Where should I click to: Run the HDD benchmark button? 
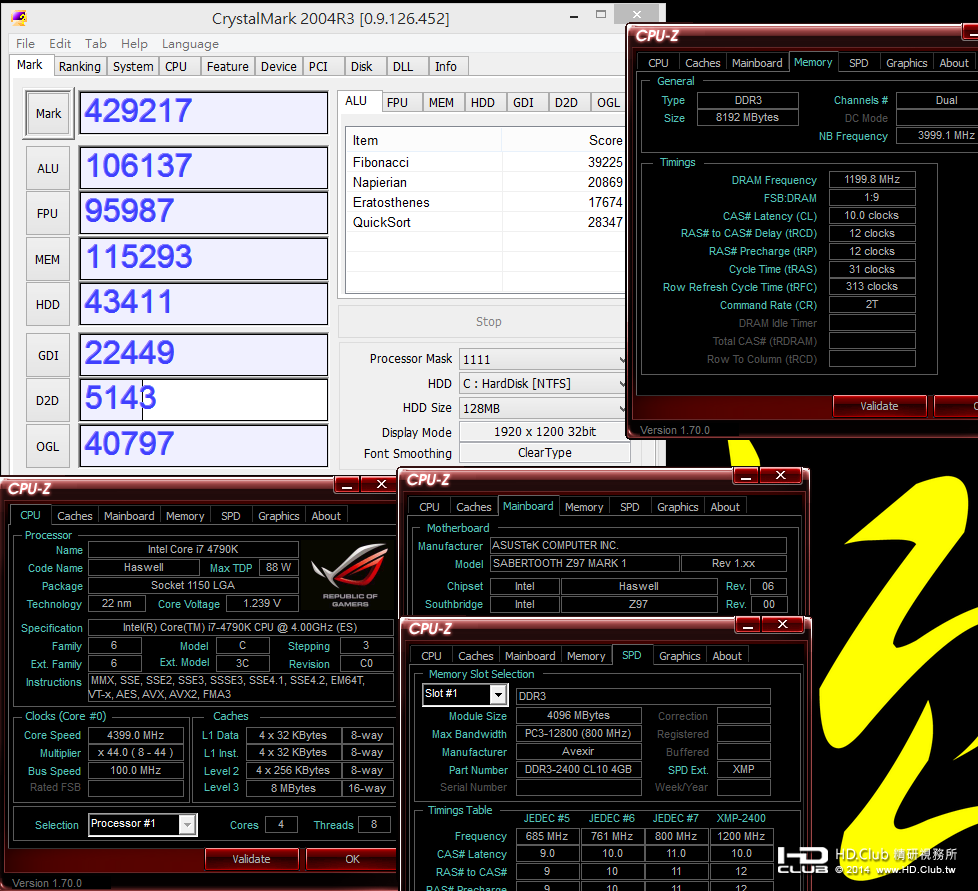tap(48, 305)
